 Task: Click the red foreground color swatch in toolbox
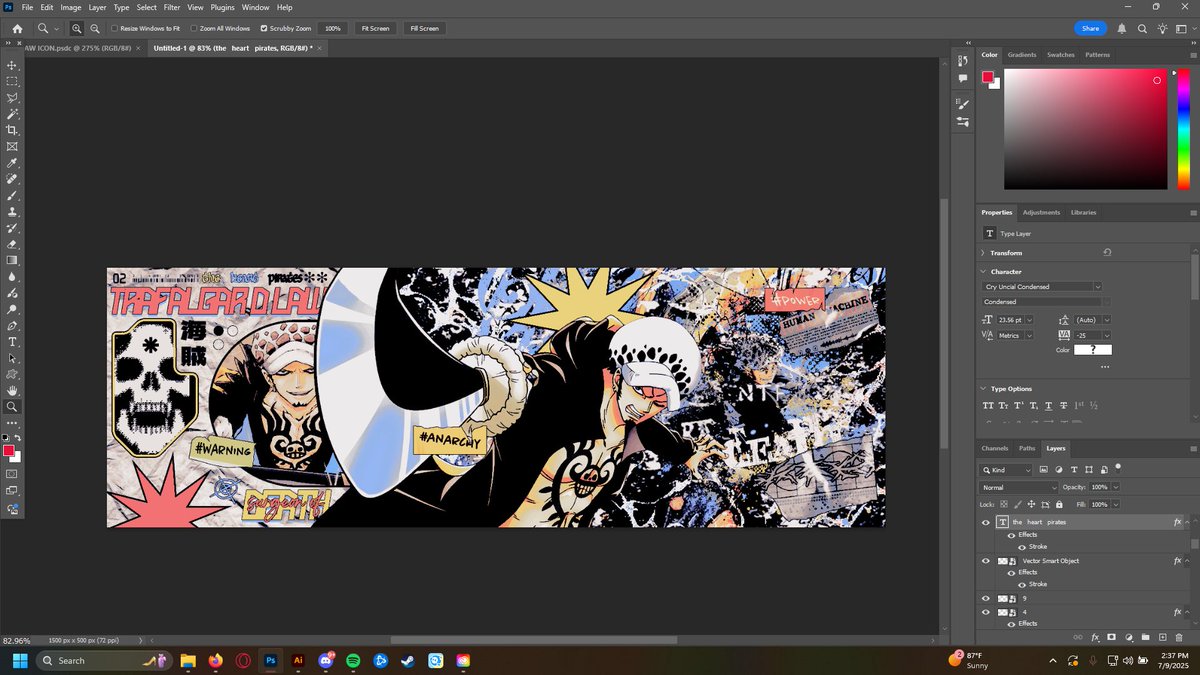coord(9,451)
